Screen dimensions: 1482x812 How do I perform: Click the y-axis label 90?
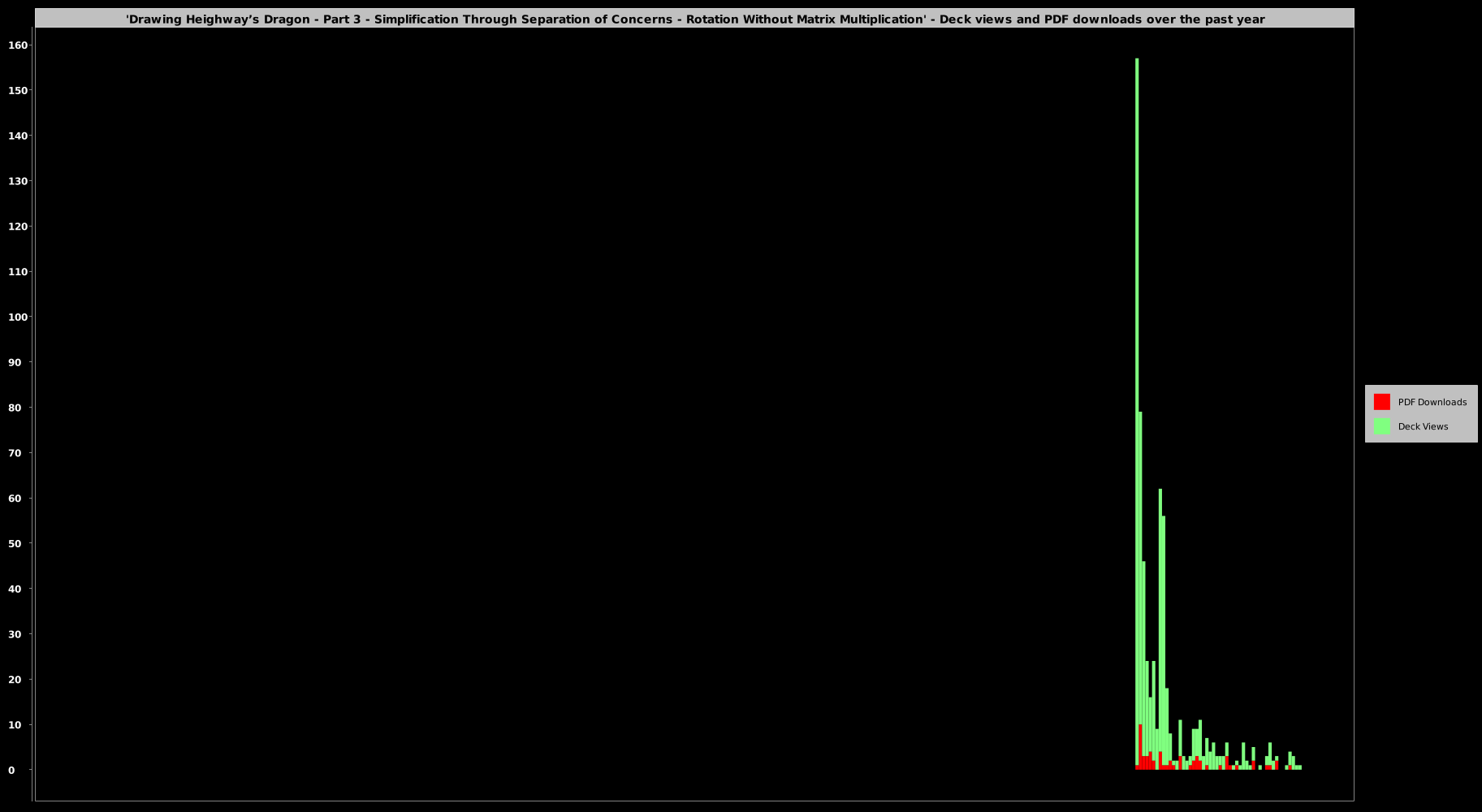pos(15,362)
